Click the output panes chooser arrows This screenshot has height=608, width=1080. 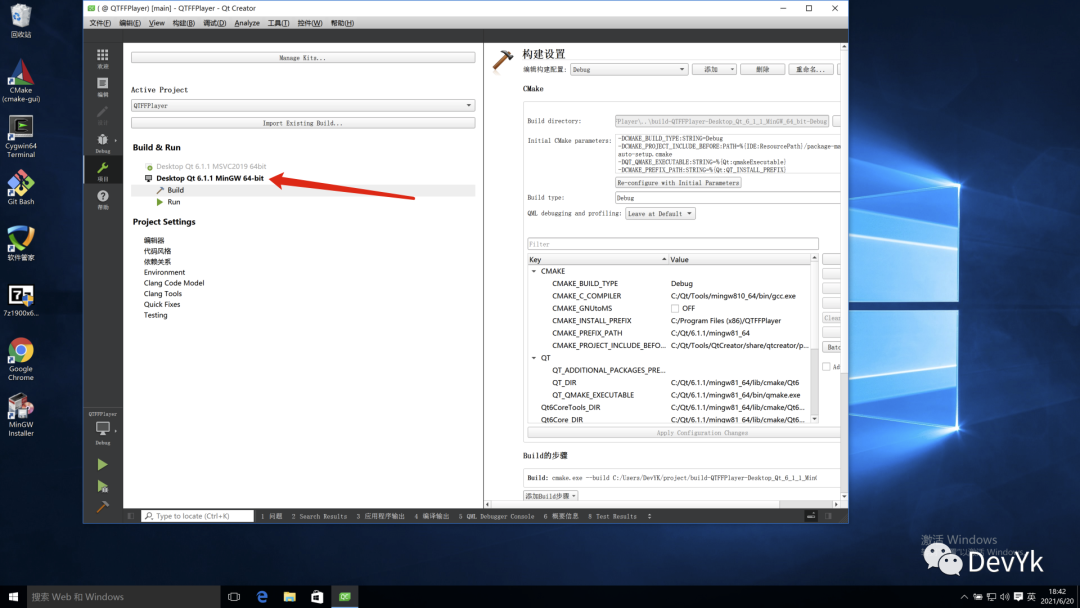650,516
